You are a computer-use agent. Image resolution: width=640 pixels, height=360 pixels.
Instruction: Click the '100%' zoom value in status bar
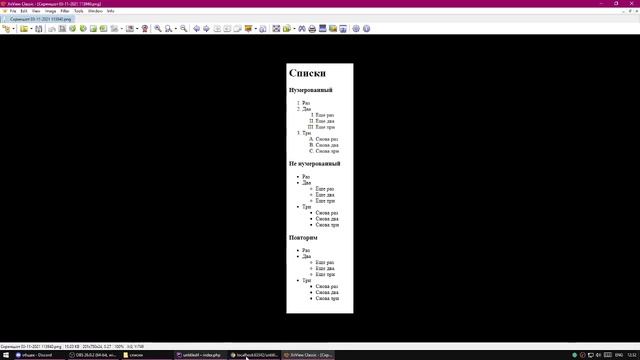[x=119, y=347]
